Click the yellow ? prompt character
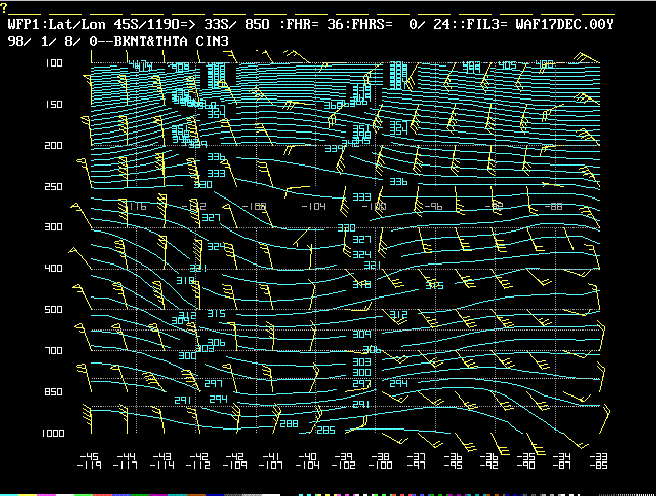The image size is (656, 496). (x=4, y=7)
